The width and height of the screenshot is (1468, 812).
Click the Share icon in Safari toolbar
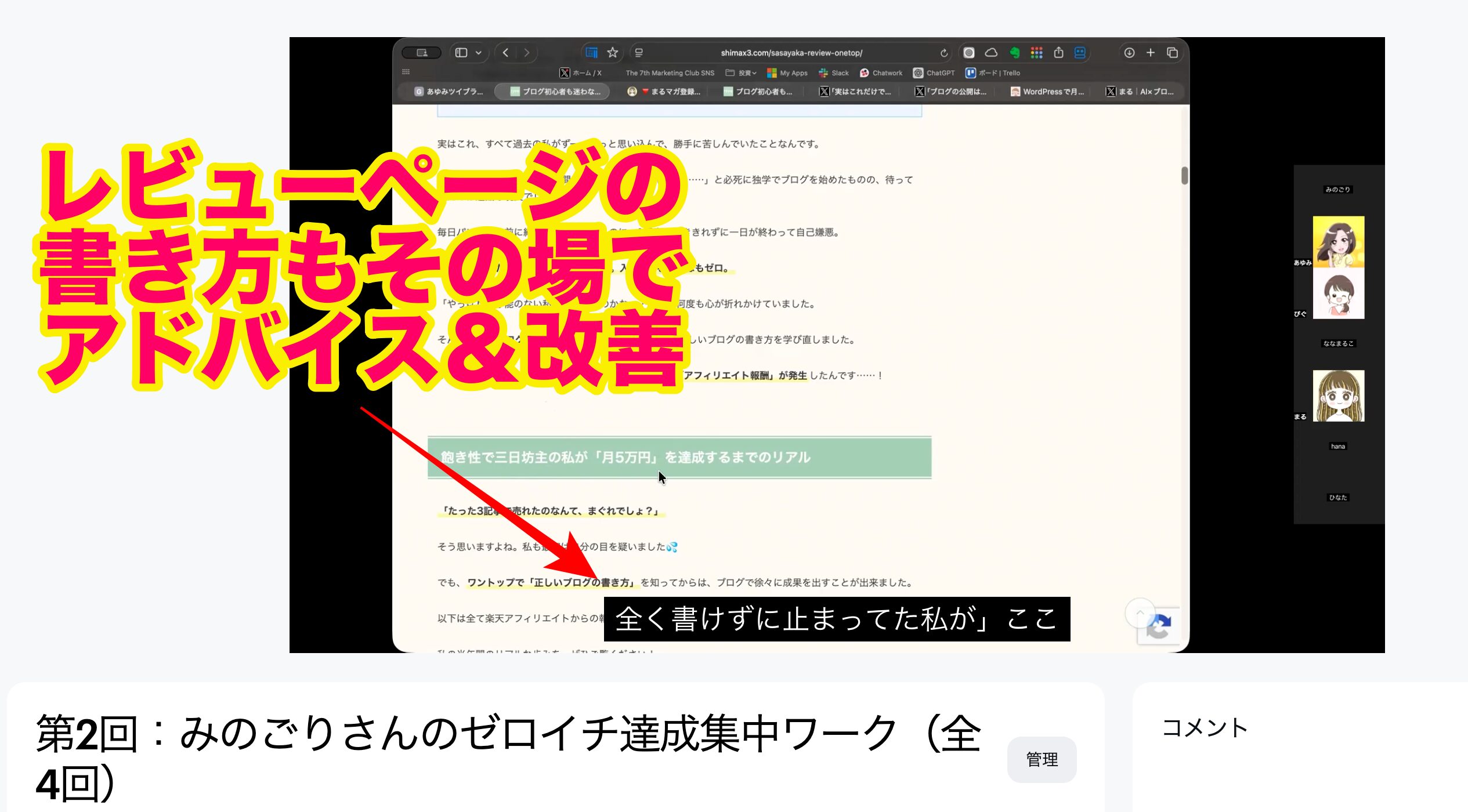point(1059,53)
